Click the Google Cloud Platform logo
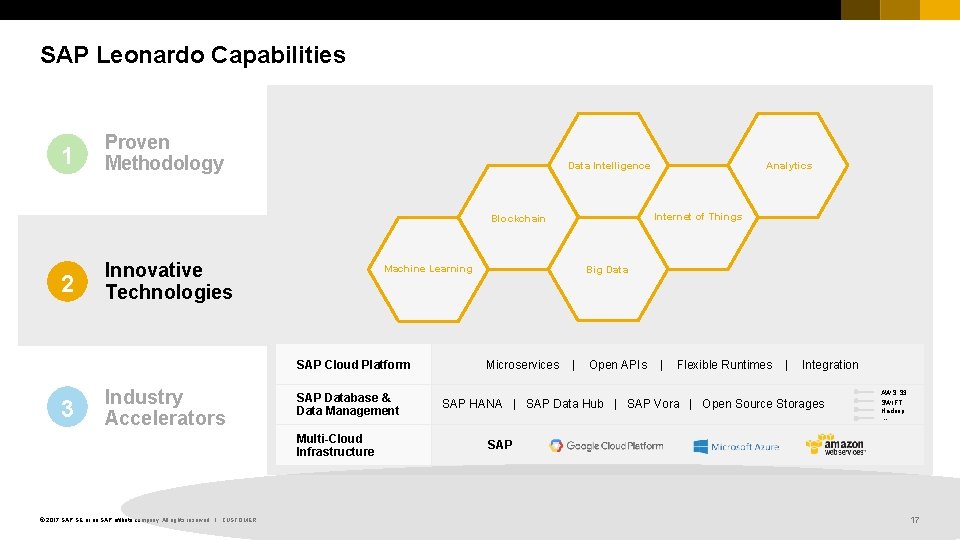 coord(606,446)
